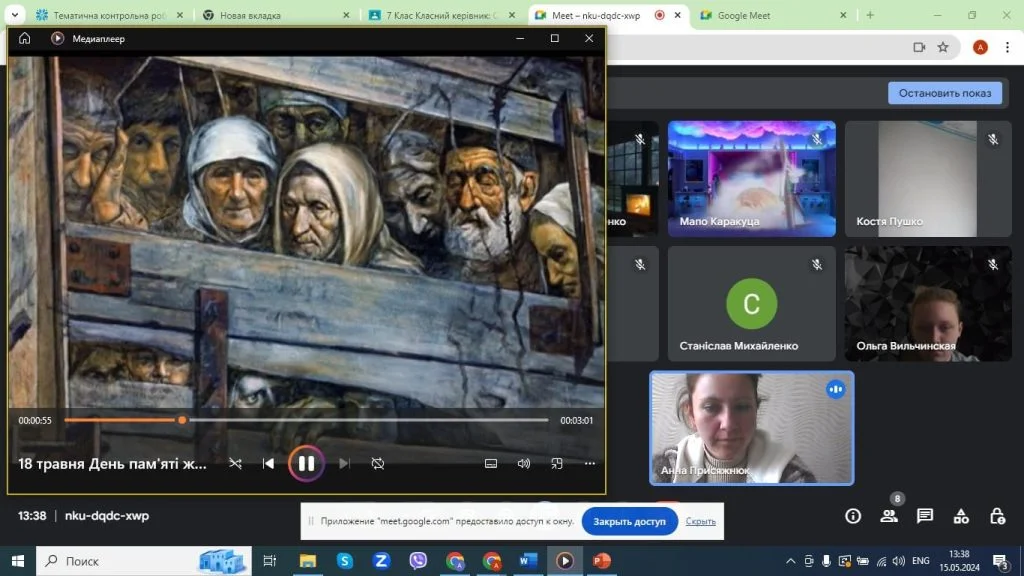Open camera permission icon in address bar
The width and height of the screenshot is (1024, 576).
(919, 47)
